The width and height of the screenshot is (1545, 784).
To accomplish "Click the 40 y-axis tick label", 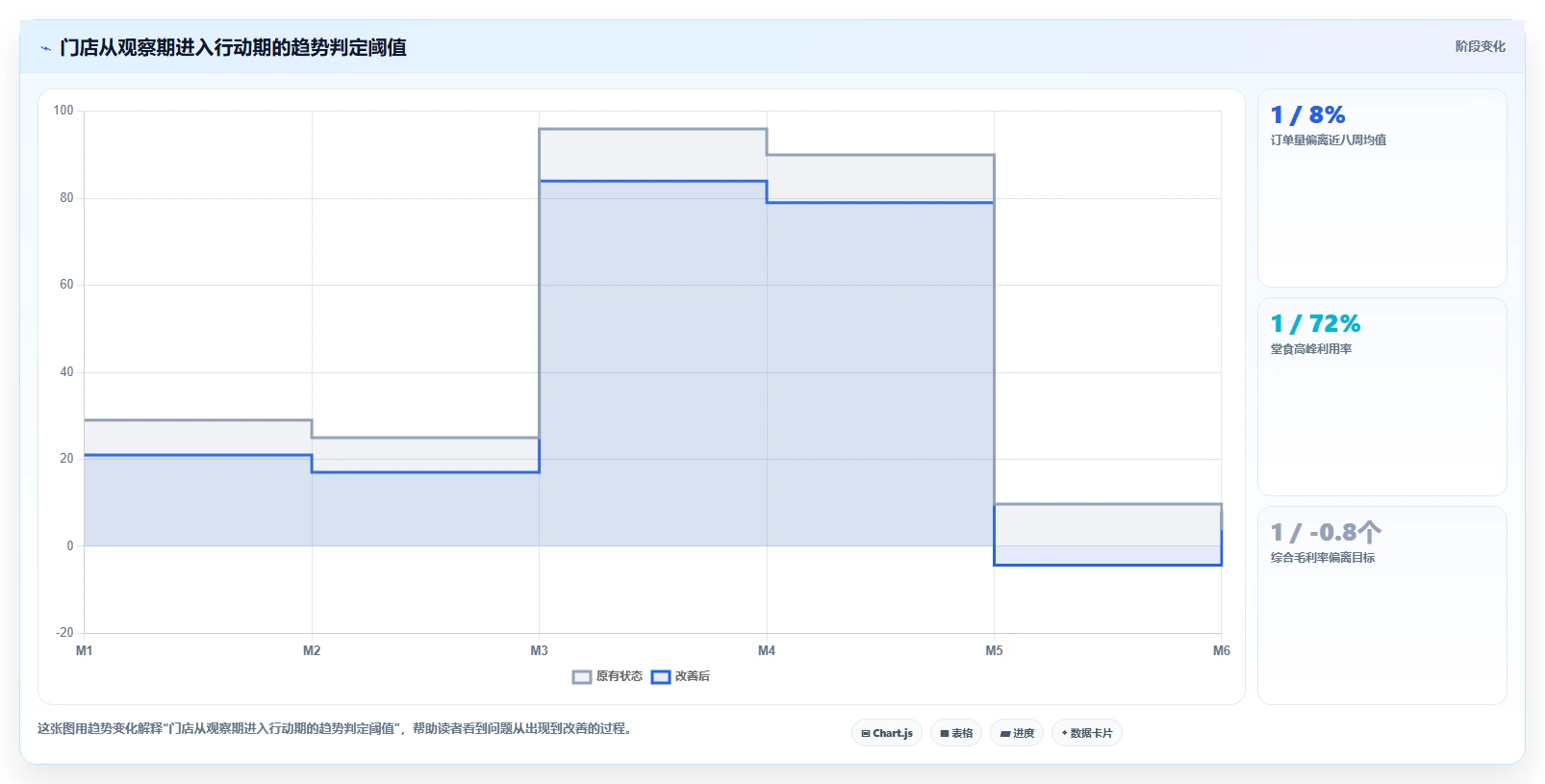I will 66,372.
